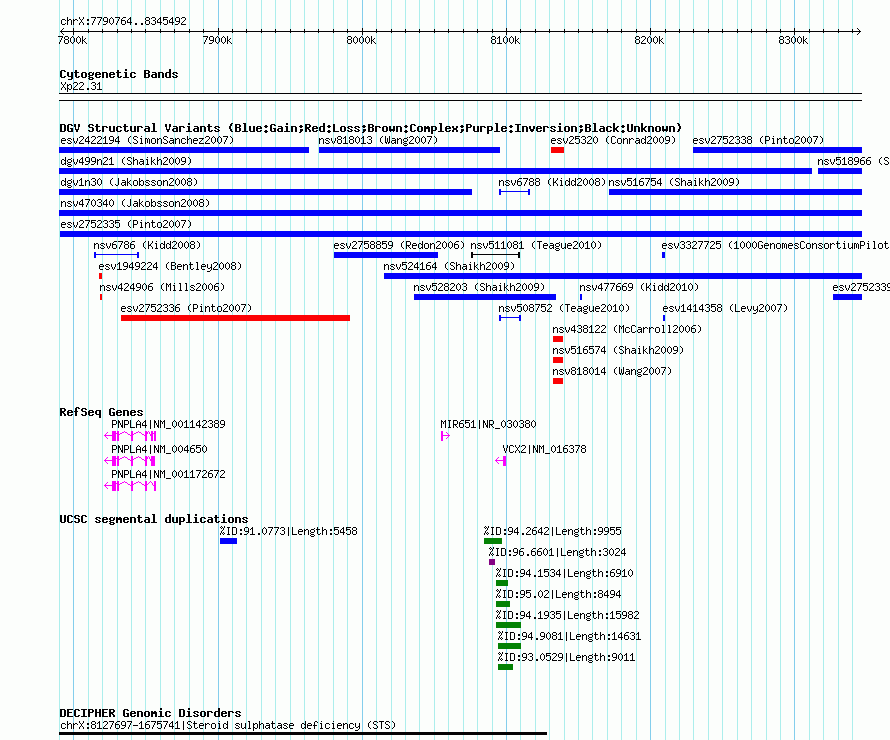Select the nsv6788 (Kidd2008) thin interval
Screen dimensions: 890x740
[x=515, y=192]
